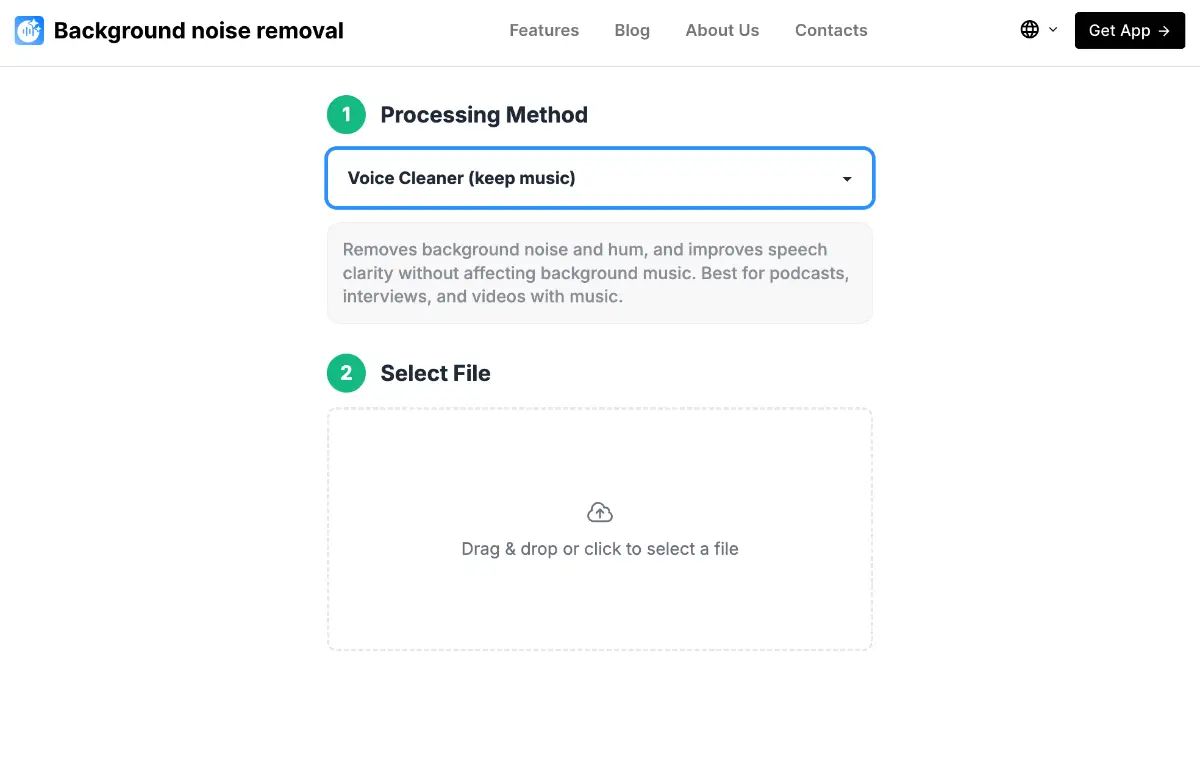The image size is (1200, 773).
Task: Expand the language selector chevron
Action: tap(1053, 30)
